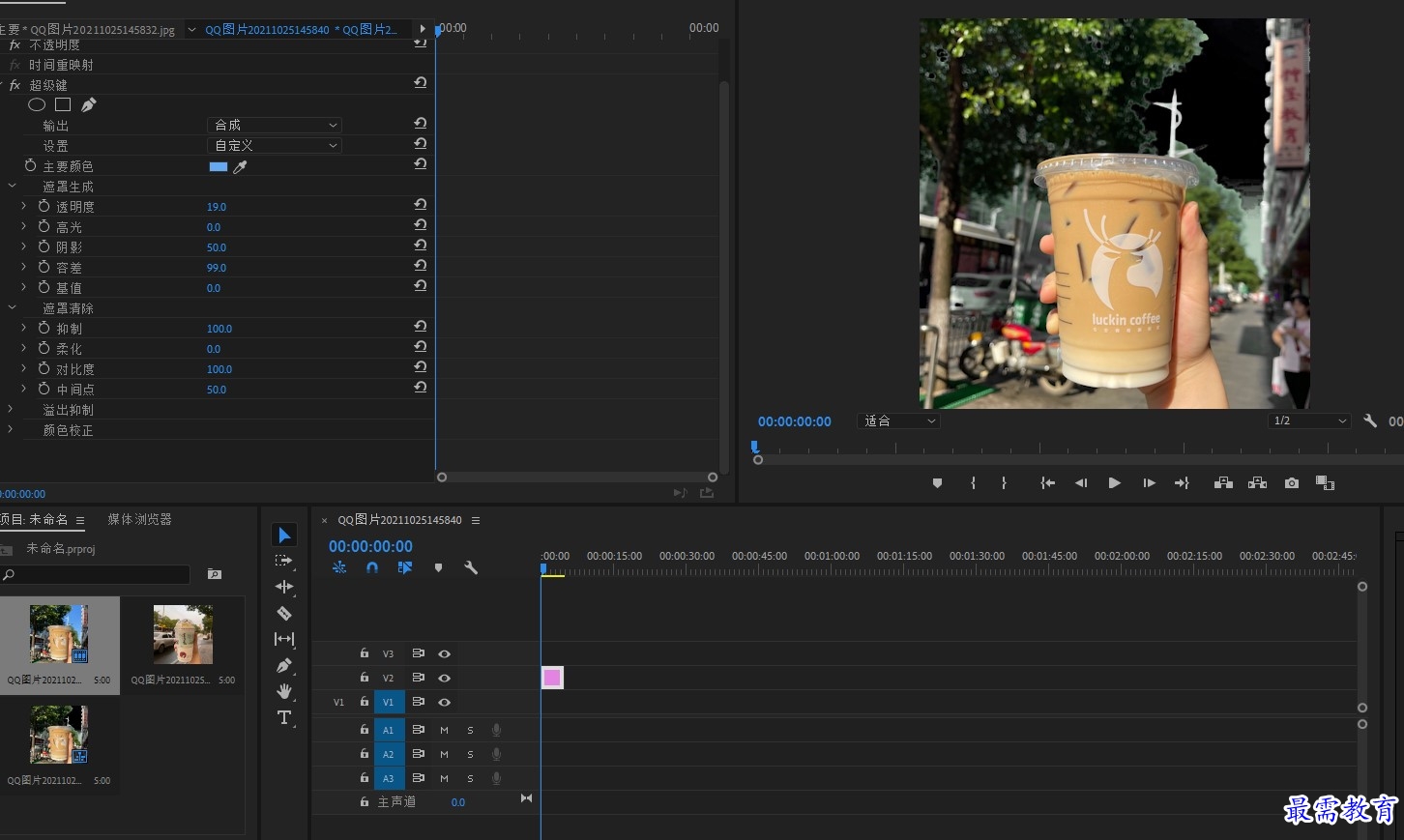Toggle V2 track output eye
Viewport: 1404px width, 840px height.
444,679
